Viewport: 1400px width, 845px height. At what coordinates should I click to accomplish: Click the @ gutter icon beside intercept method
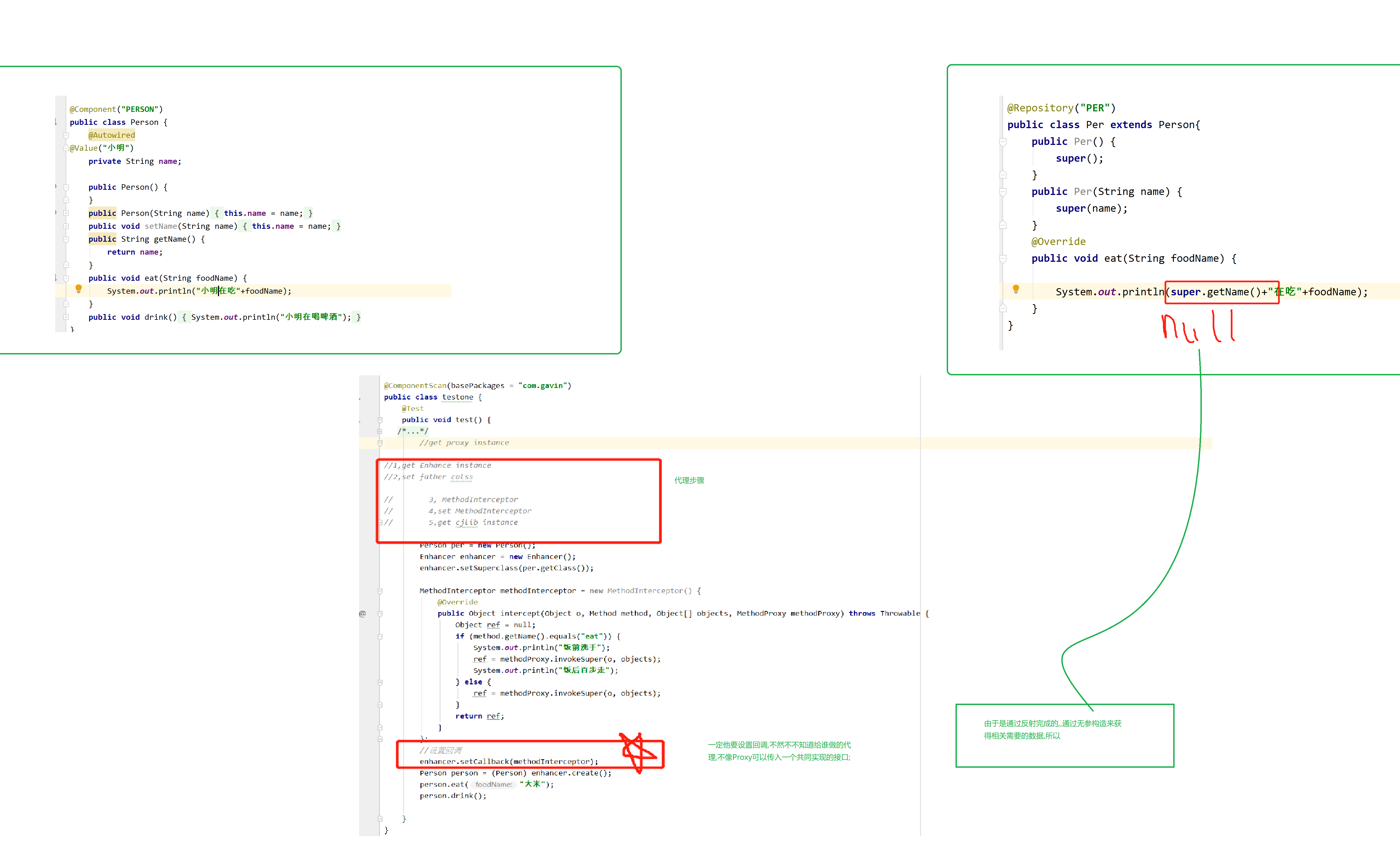(x=363, y=614)
